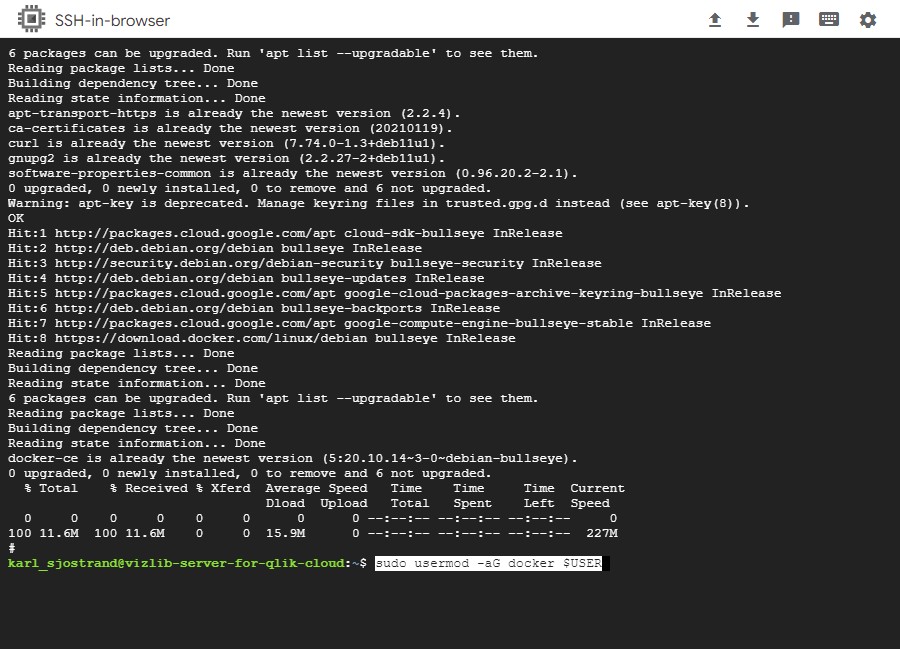Open the upload file icon
The width and height of the screenshot is (900, 649).
715,20
